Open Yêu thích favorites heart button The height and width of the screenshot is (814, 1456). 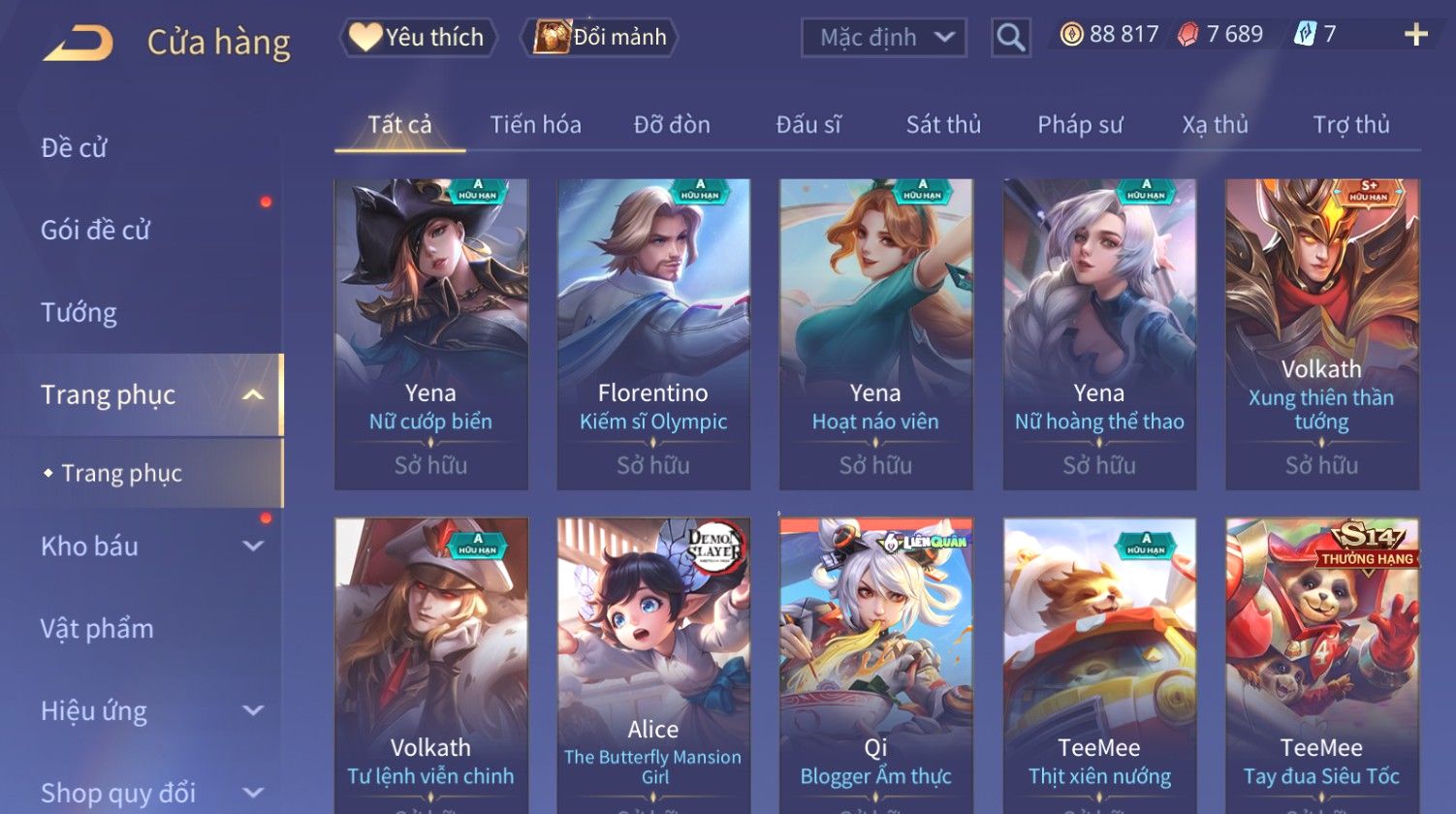tap(418, 37)
